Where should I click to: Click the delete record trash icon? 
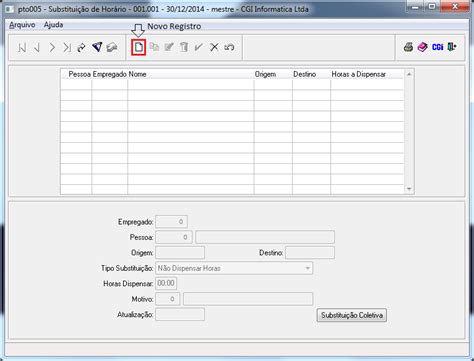point(184,47)
